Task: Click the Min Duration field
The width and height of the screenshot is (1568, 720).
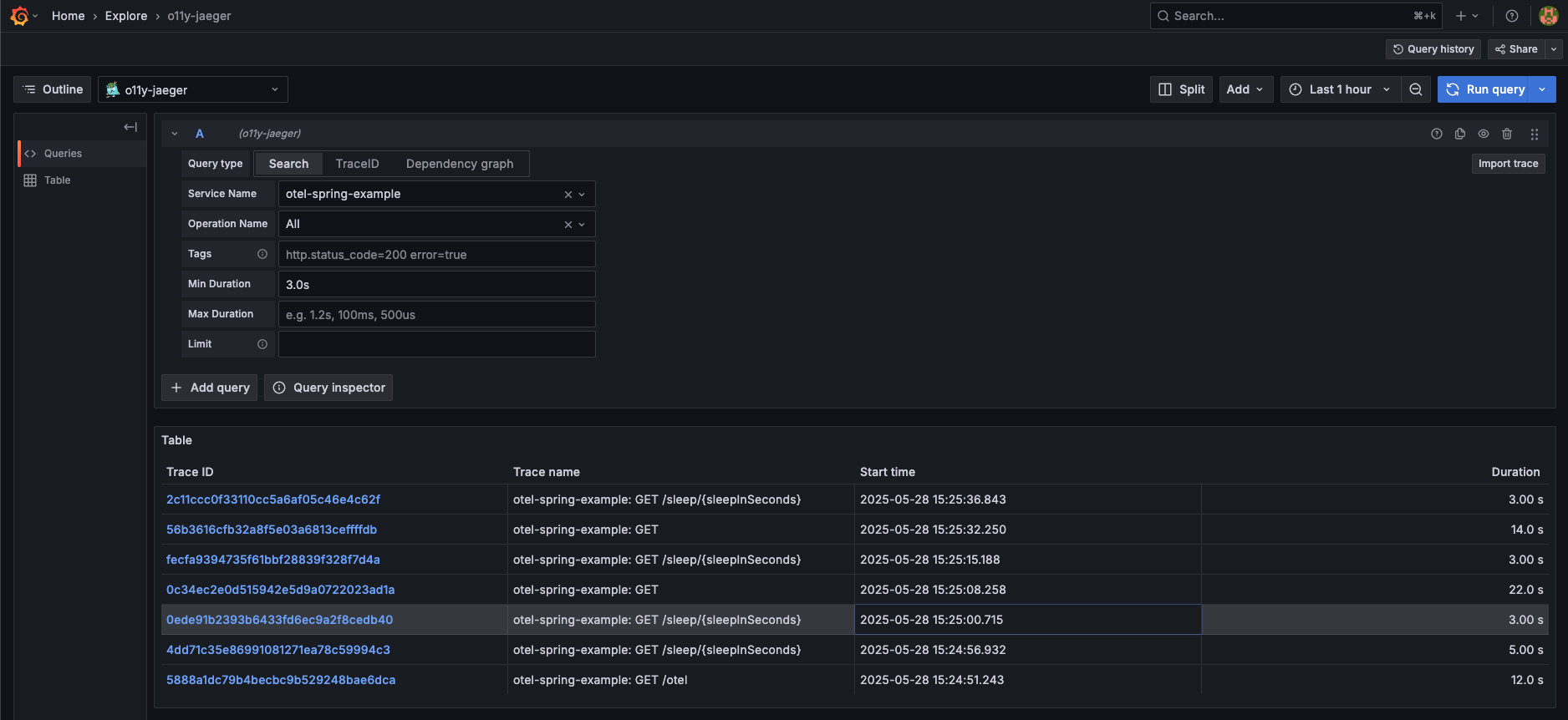Action: [436, 284]
